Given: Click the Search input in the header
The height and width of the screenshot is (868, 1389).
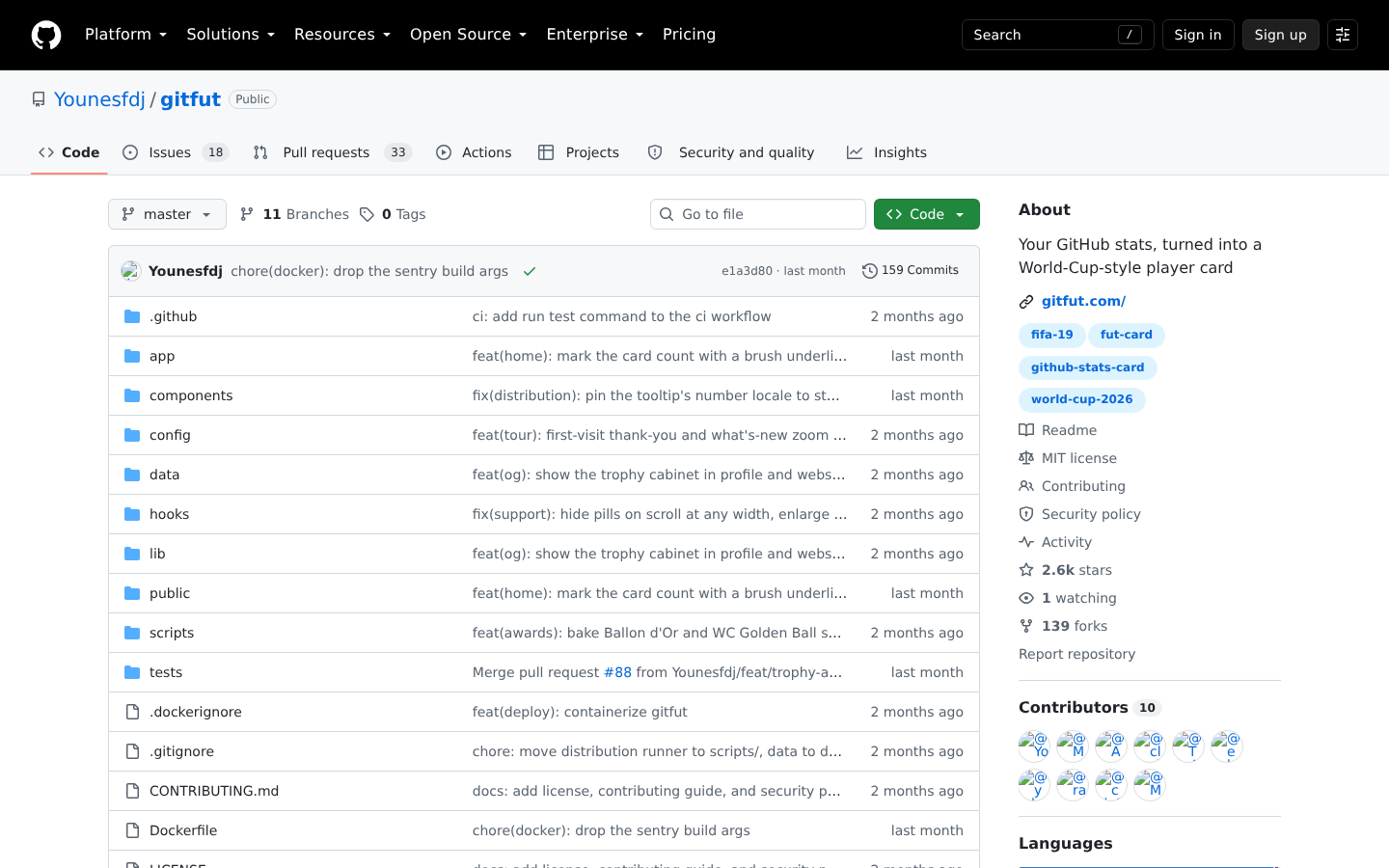Looking at the screenshot, I should coord(1058,35).
